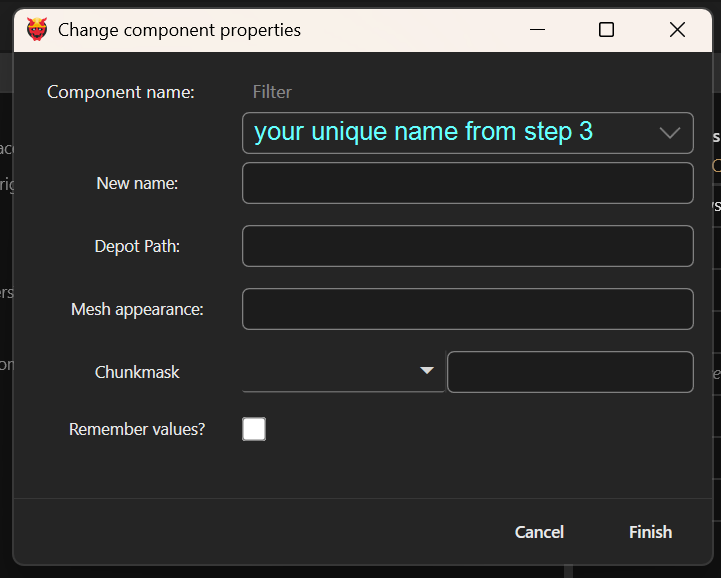This screenshot has height=578, width=721.
Task: Click the 'Depot Path:' label
Action: click(x=137, y=246)
